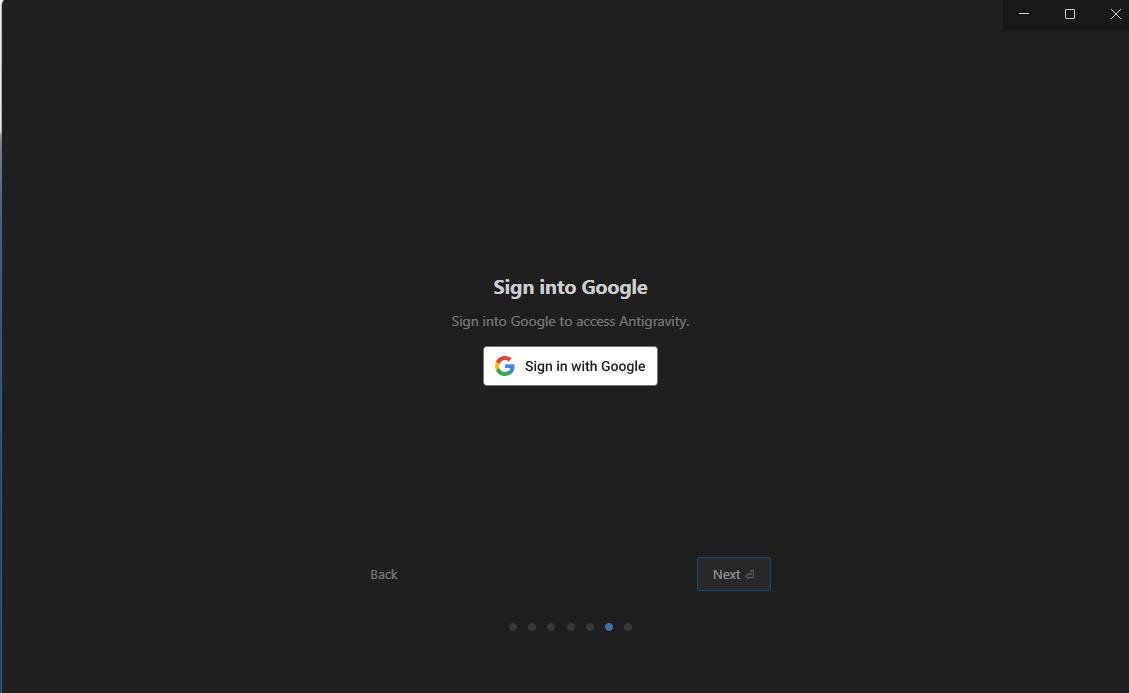Go to the Next onboarding step
Viewport: 1129px width, 693px height.
[734, 574]
